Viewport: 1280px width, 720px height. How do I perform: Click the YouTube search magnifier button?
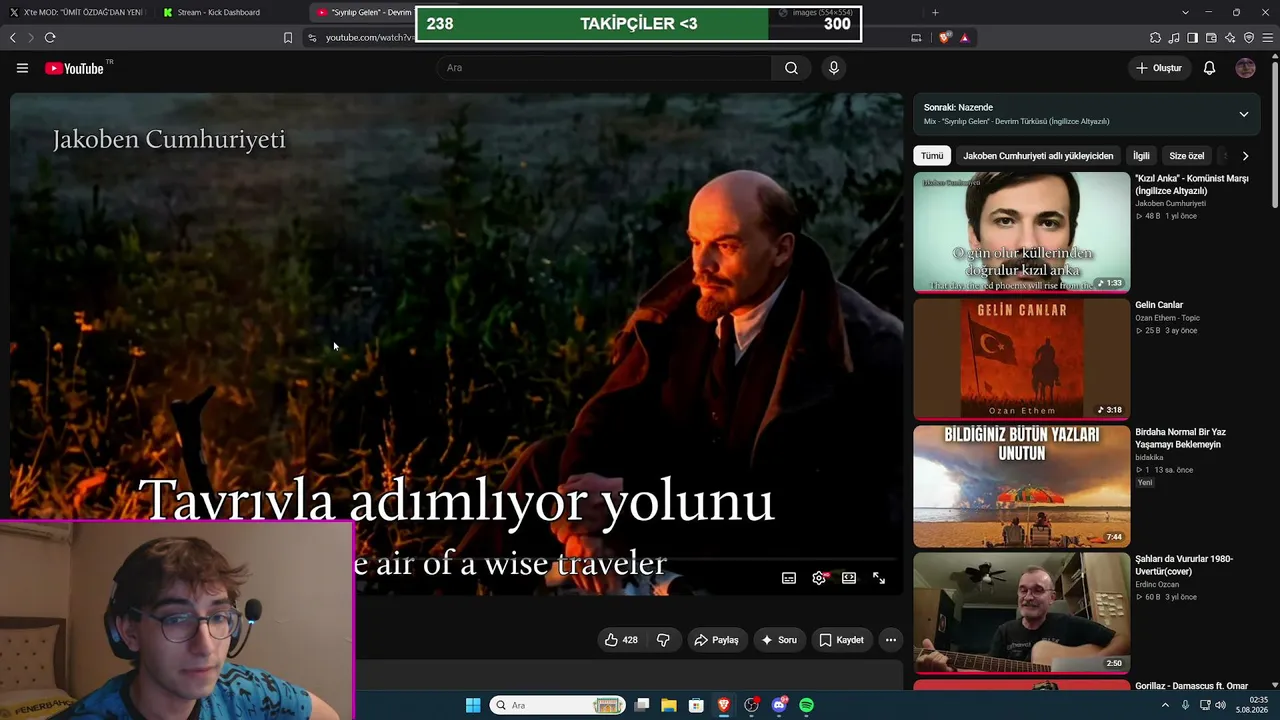click(x=791, y=68)
